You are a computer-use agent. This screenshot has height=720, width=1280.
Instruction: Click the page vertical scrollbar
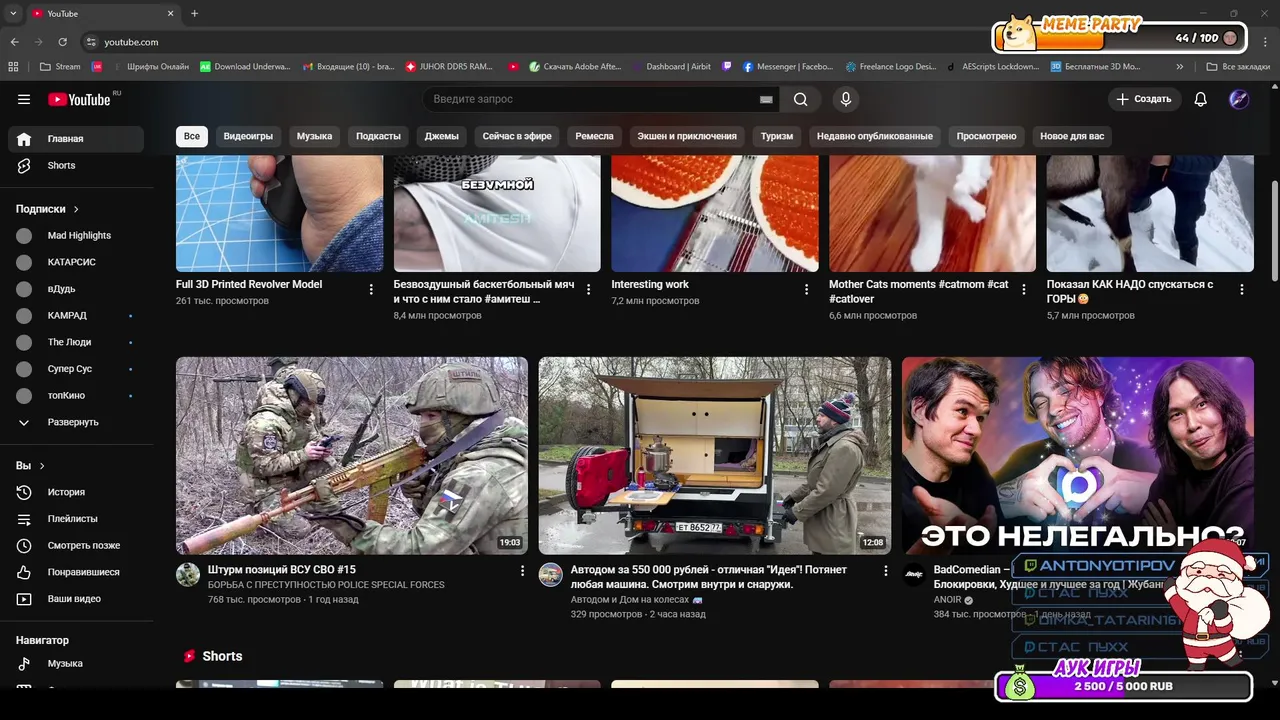(x=1273, y=230)
